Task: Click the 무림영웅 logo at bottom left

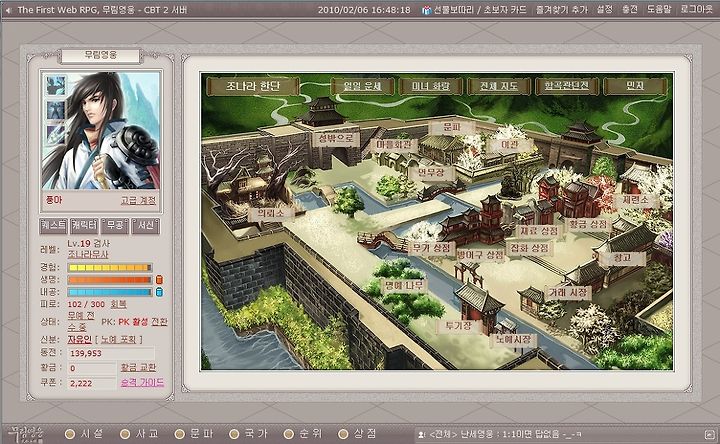Action: (x=27, y=433)
